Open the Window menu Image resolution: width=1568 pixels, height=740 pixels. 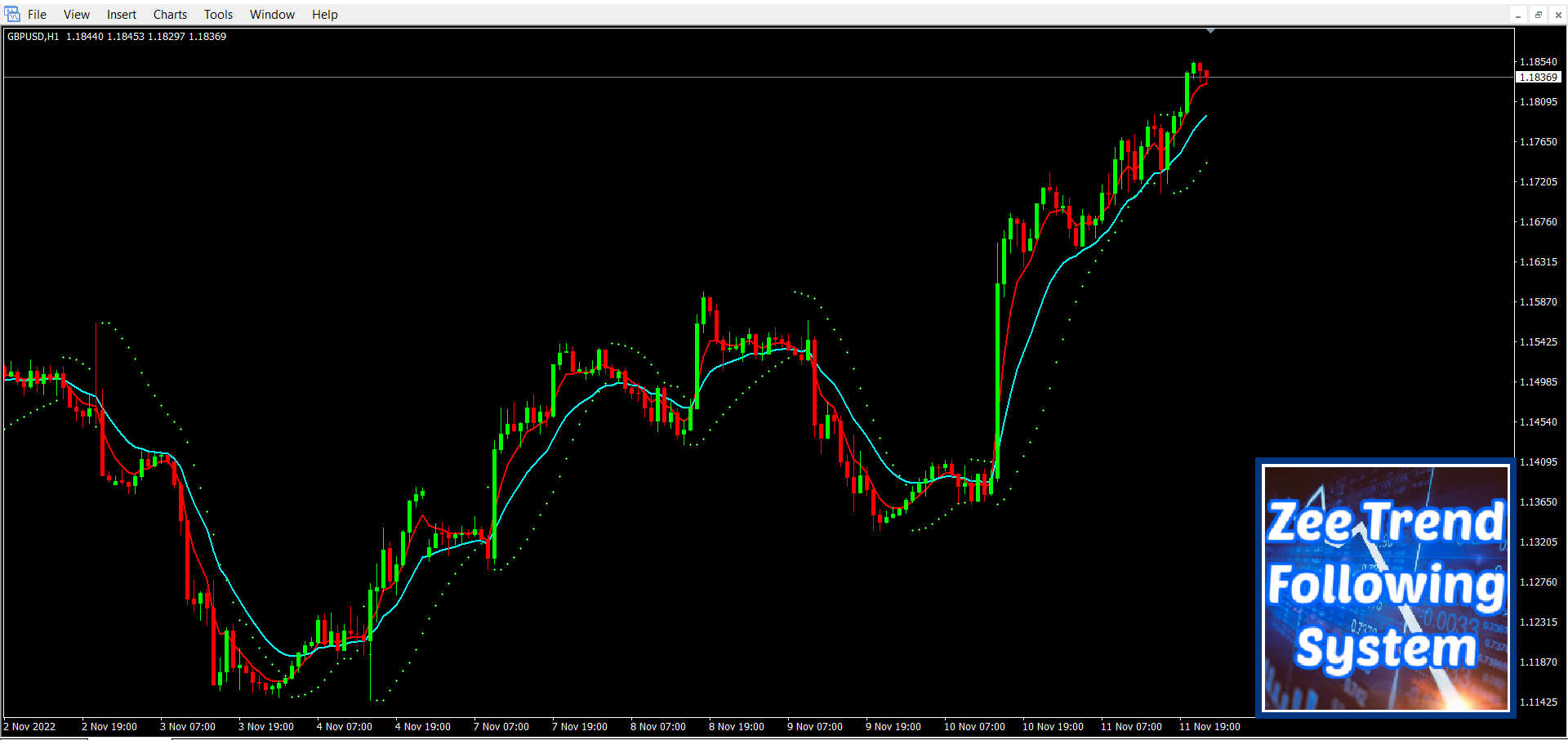pyautogui.click(x=272, y=15)
